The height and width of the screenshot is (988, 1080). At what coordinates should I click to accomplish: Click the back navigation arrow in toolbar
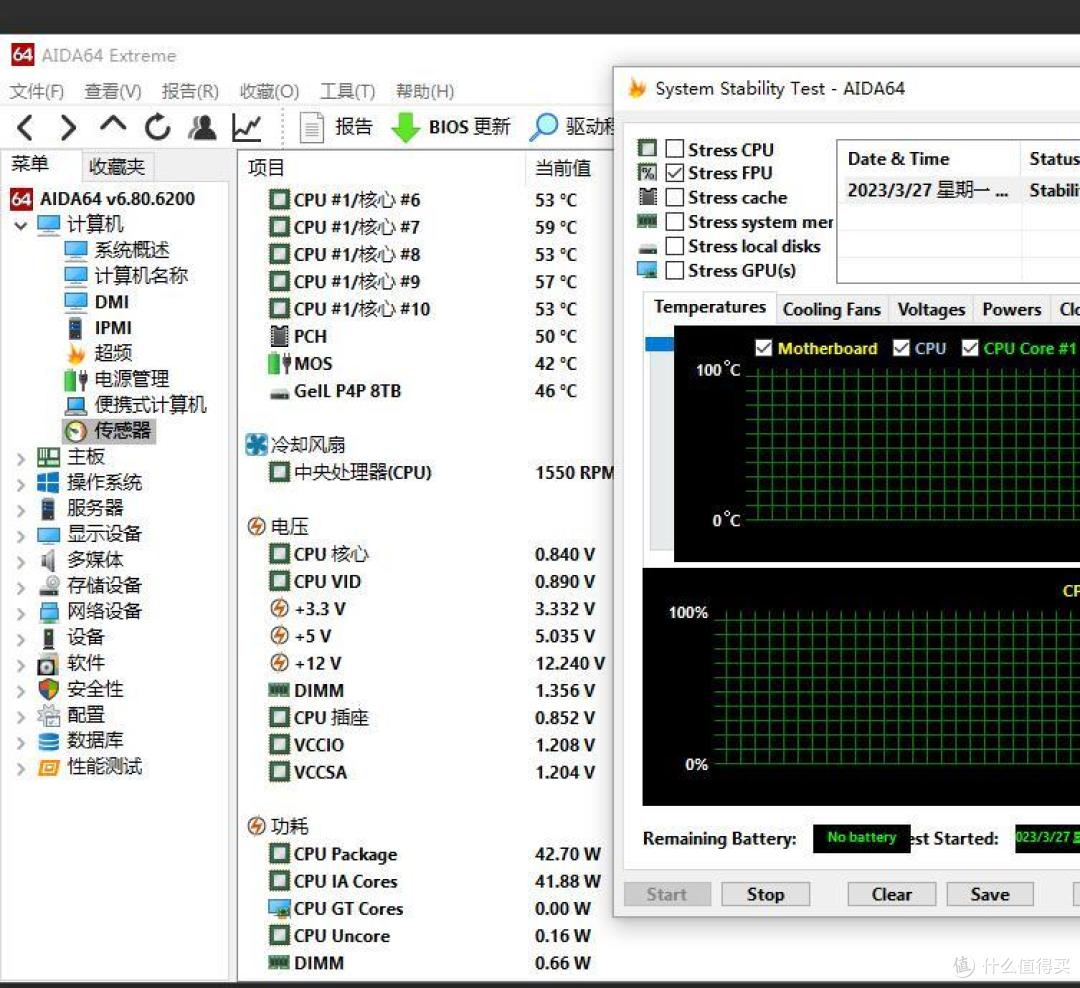25,127
